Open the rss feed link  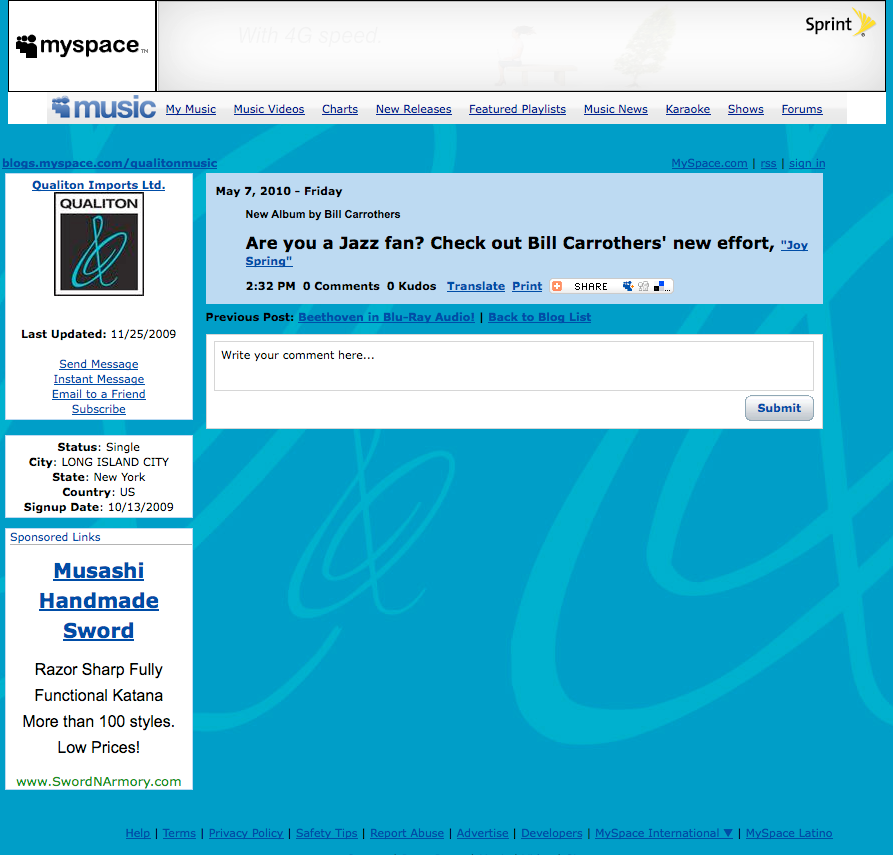tap(768, 163)
